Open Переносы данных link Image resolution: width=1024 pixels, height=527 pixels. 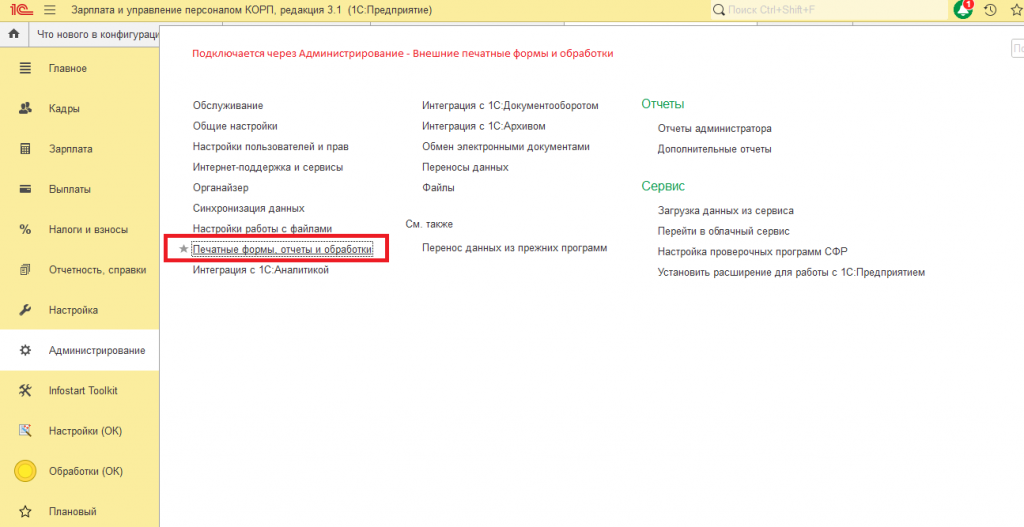[x=465, y=167]
